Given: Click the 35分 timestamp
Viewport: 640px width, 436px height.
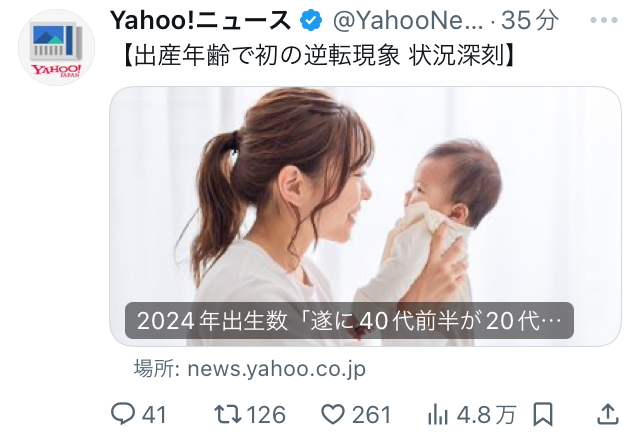Looking at the screenshot, I should coord(529,20).
